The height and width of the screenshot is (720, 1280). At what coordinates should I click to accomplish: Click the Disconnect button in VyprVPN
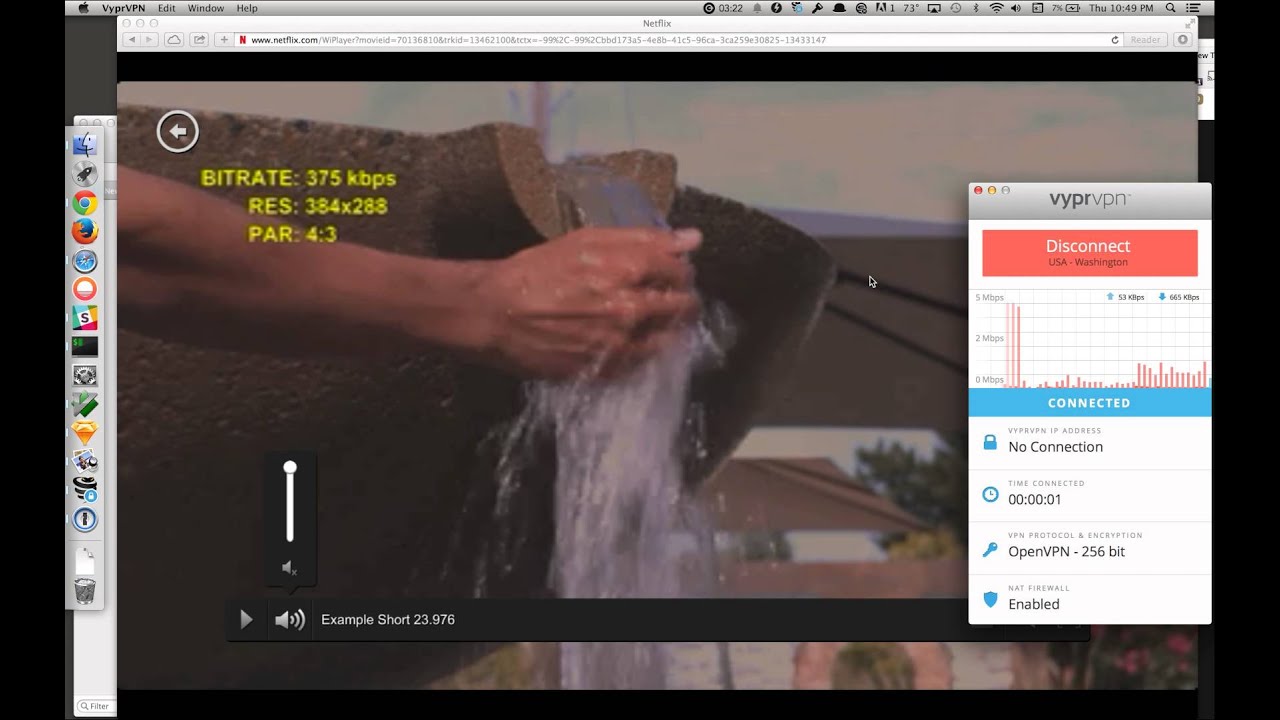point(1089,253)
